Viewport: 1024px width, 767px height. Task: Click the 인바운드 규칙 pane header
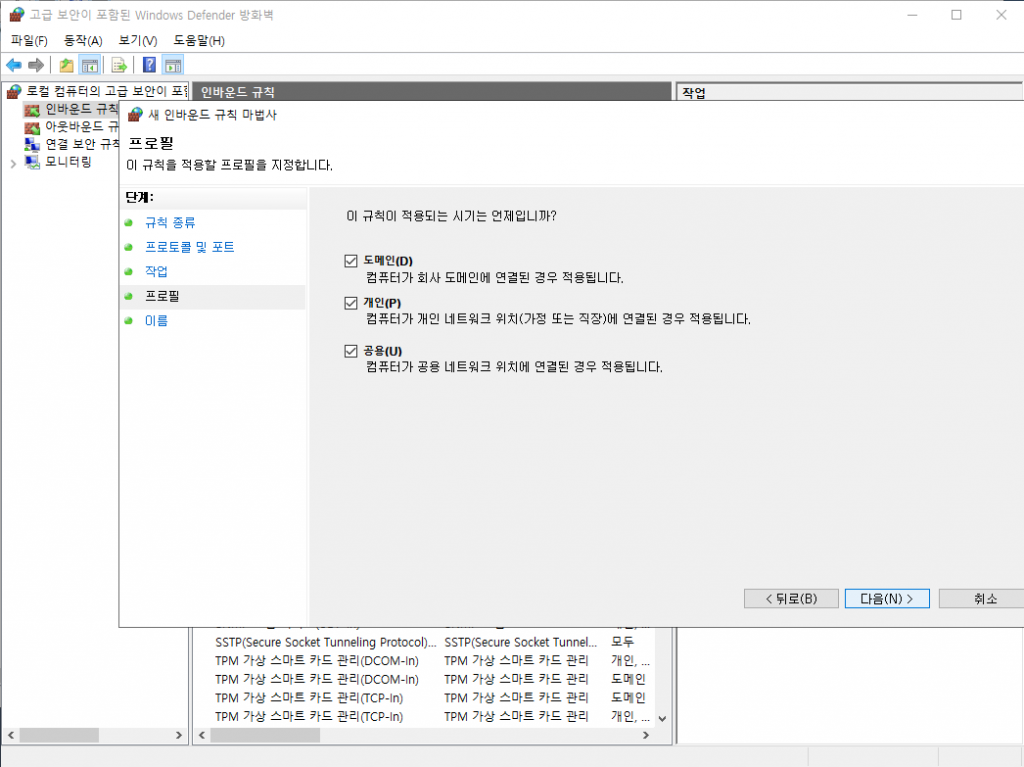[432, 91]
